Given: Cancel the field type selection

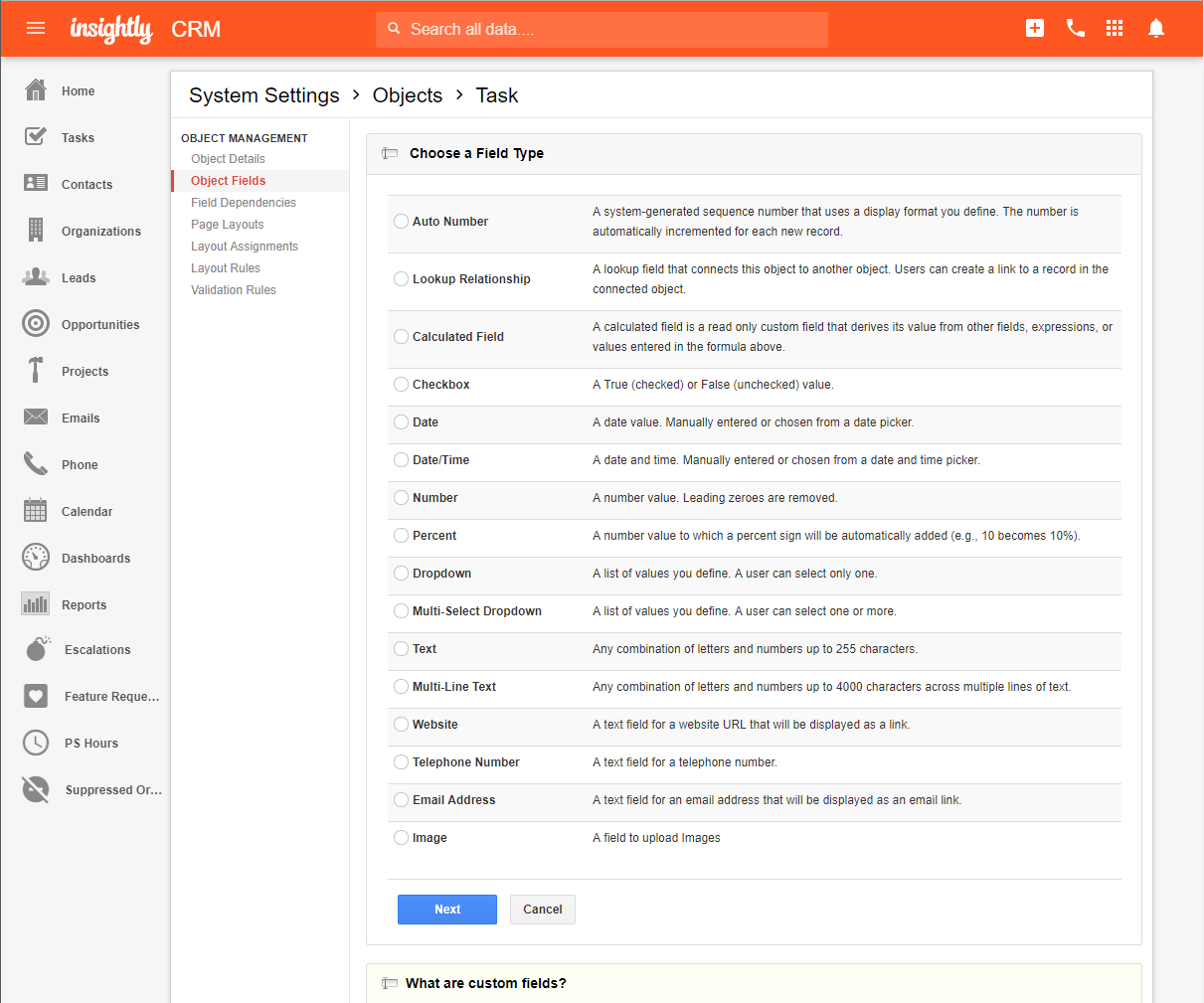Looking at the screenshot, I should pyautogui.click(x=542, y=909).
